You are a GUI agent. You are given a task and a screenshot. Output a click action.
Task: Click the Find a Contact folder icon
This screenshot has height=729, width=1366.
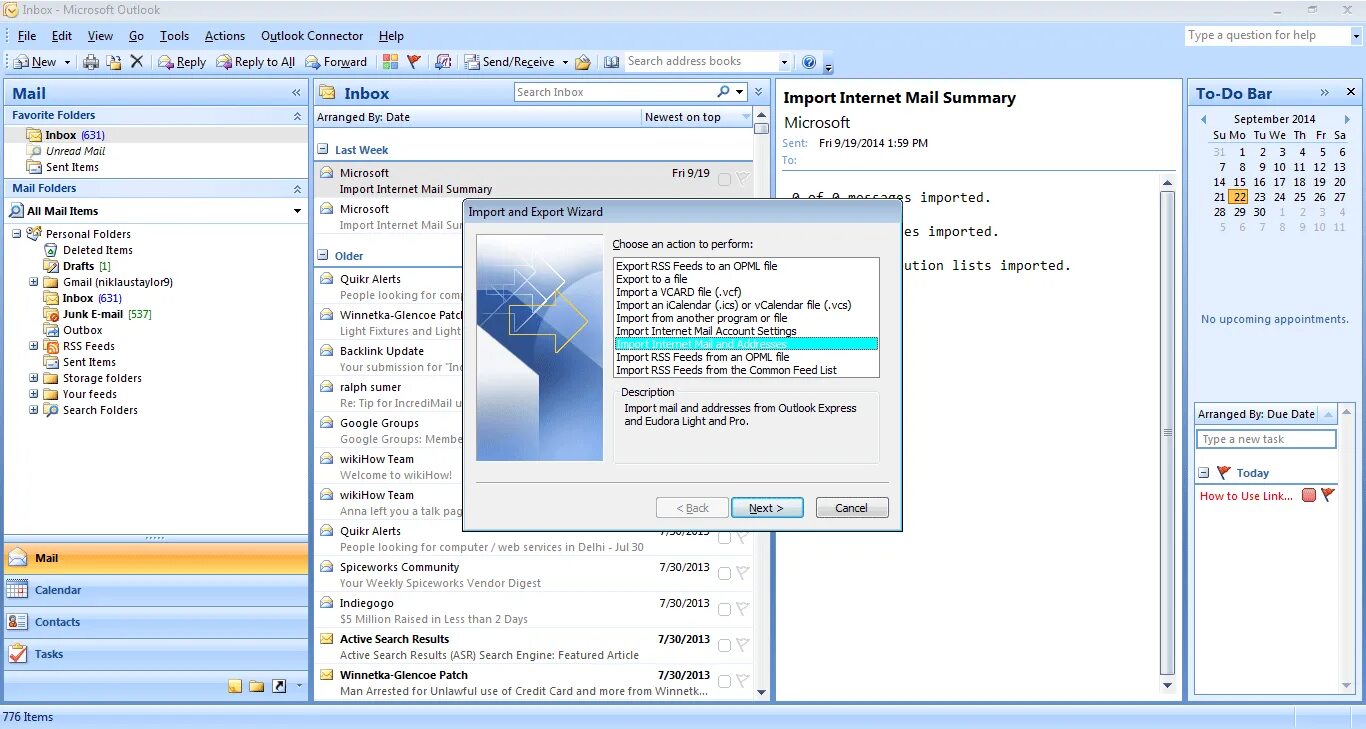pos(582,62)
